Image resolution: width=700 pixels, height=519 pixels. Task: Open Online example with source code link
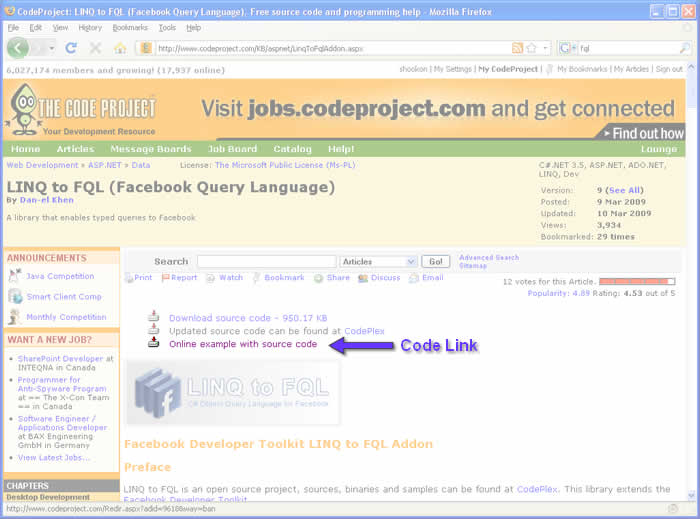(x=243, y=344)
